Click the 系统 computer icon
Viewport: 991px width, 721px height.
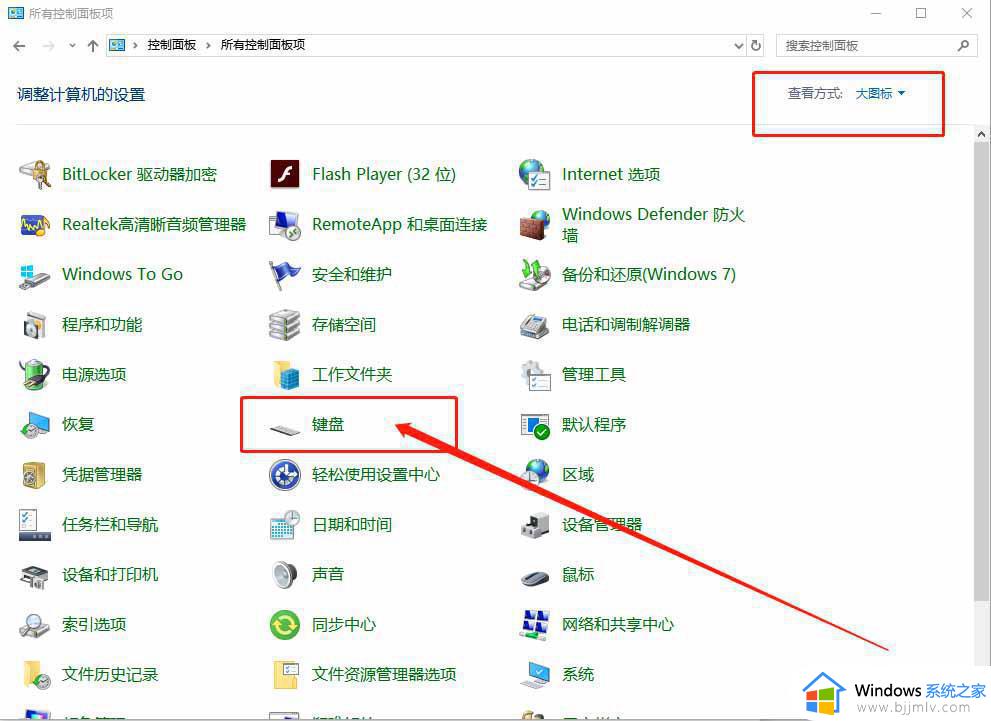[x=535, y=675]
